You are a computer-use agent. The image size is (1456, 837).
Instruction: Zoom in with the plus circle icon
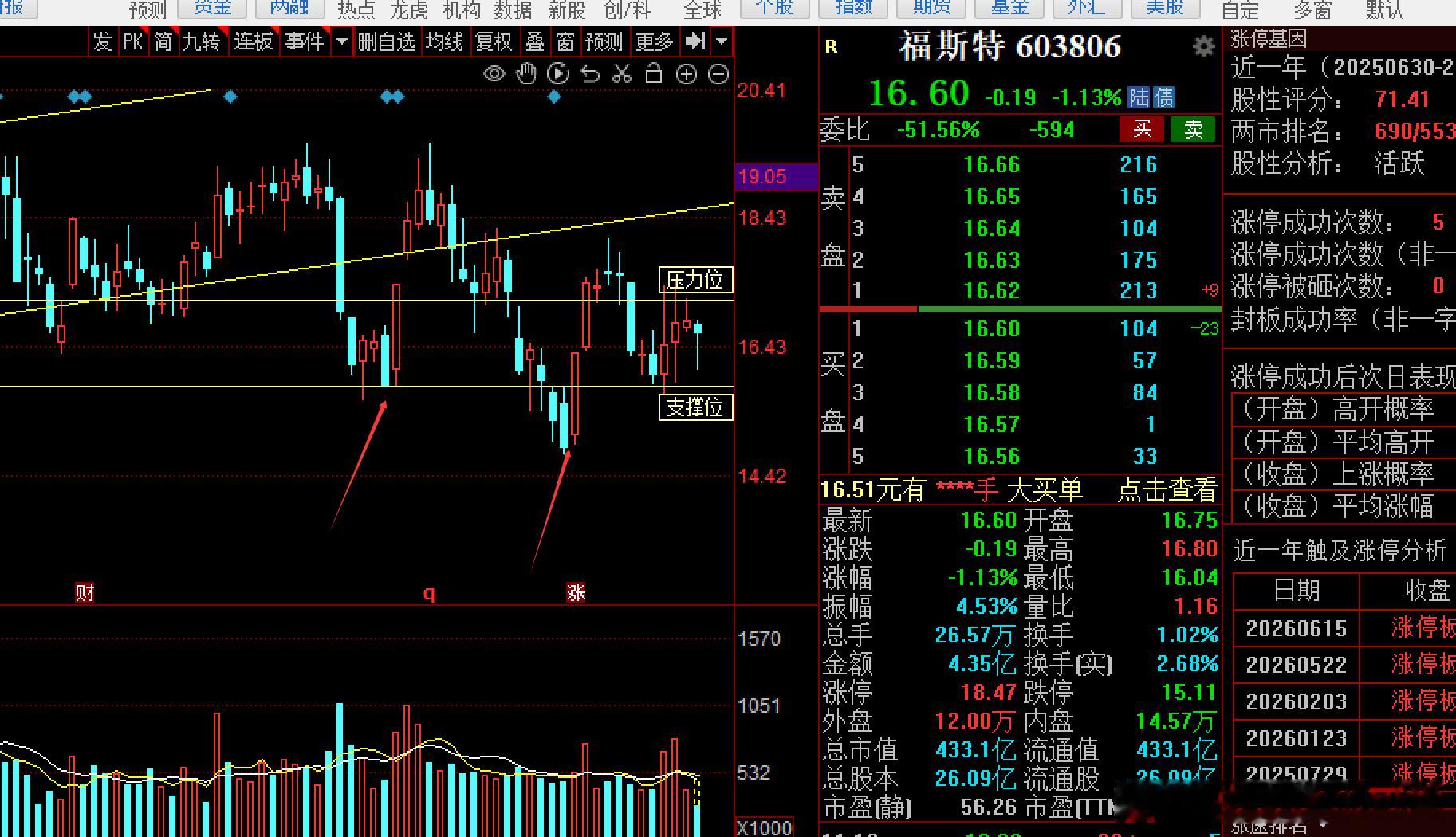[x=686, y=74]
